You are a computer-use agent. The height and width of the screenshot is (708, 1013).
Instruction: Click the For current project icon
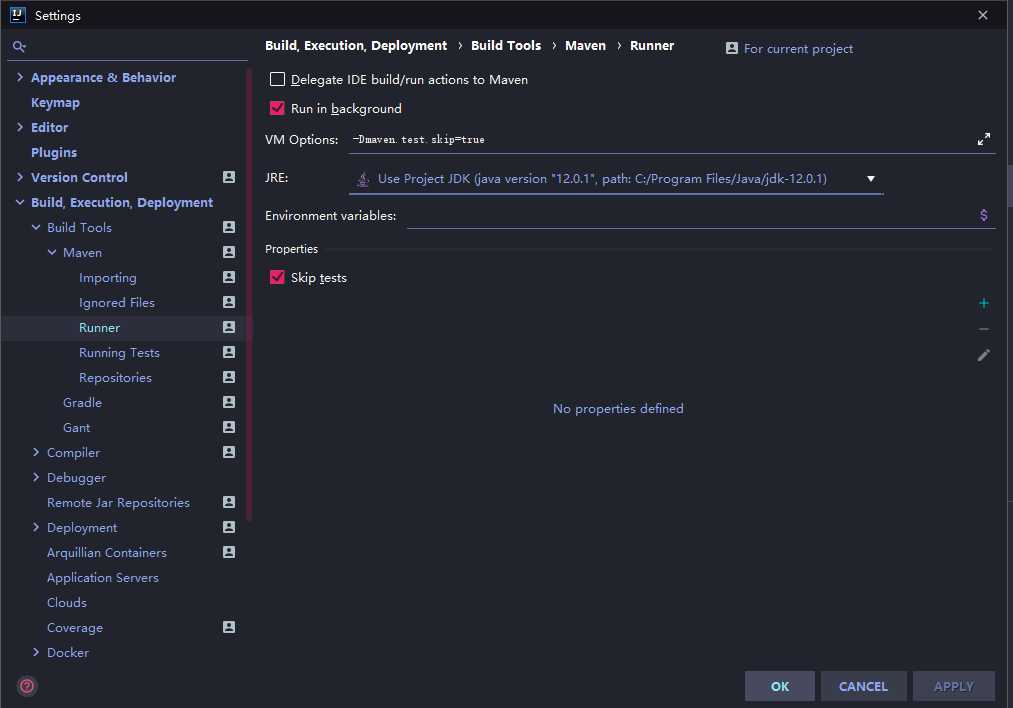pos(731,48)
